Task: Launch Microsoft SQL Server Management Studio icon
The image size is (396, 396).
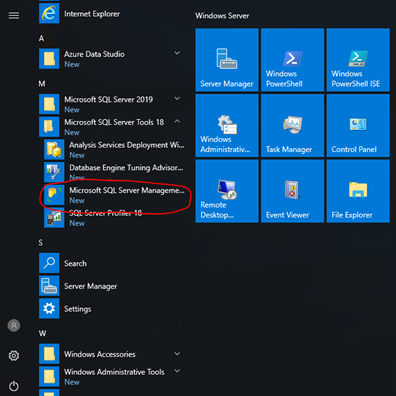Action: click(x=54, y=195)
